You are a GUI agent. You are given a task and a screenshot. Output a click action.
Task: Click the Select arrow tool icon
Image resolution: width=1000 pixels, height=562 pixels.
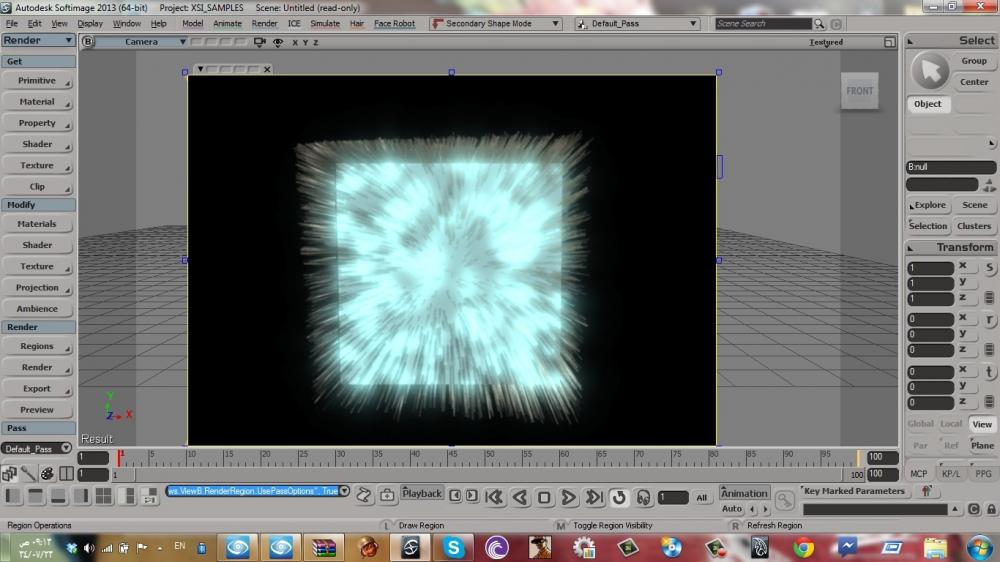point(931,70)
